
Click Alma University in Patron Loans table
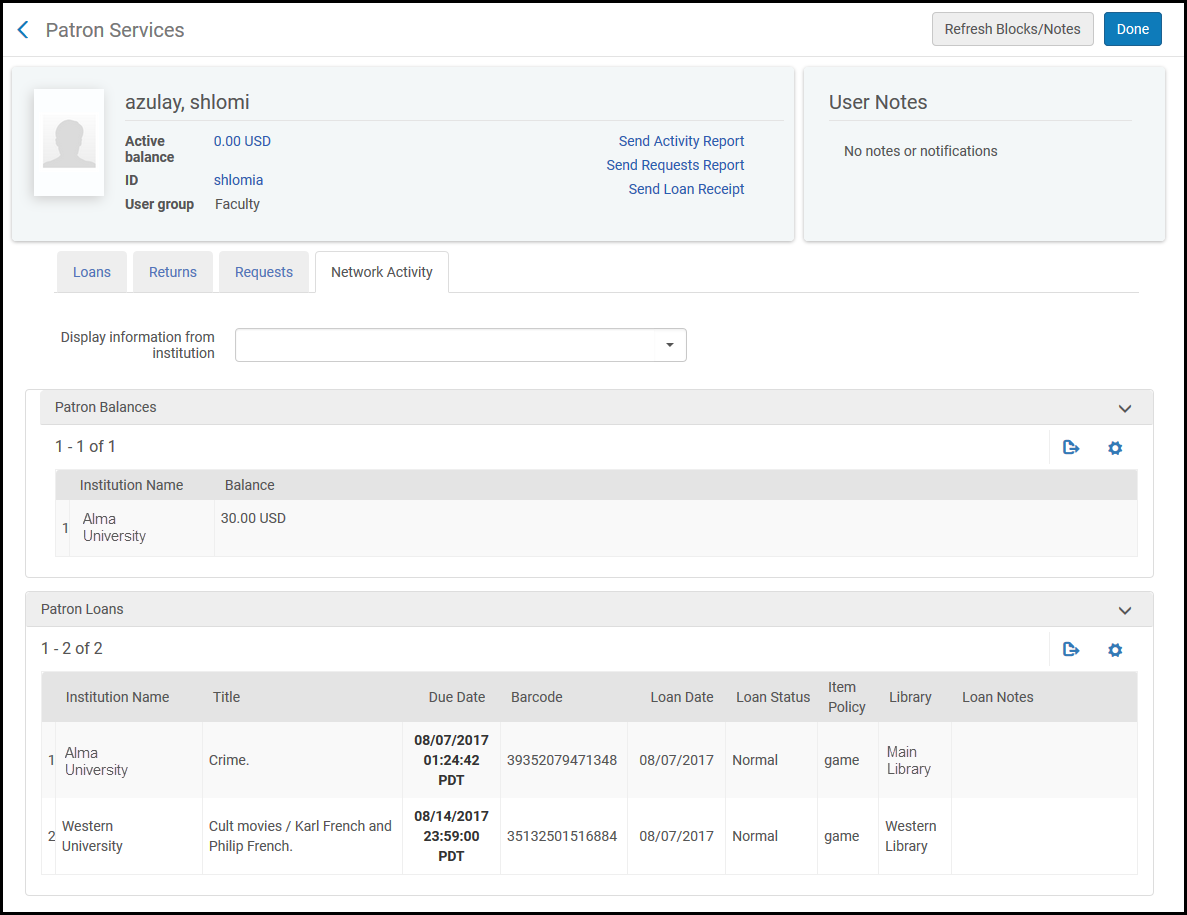click(x=96, y=761)
